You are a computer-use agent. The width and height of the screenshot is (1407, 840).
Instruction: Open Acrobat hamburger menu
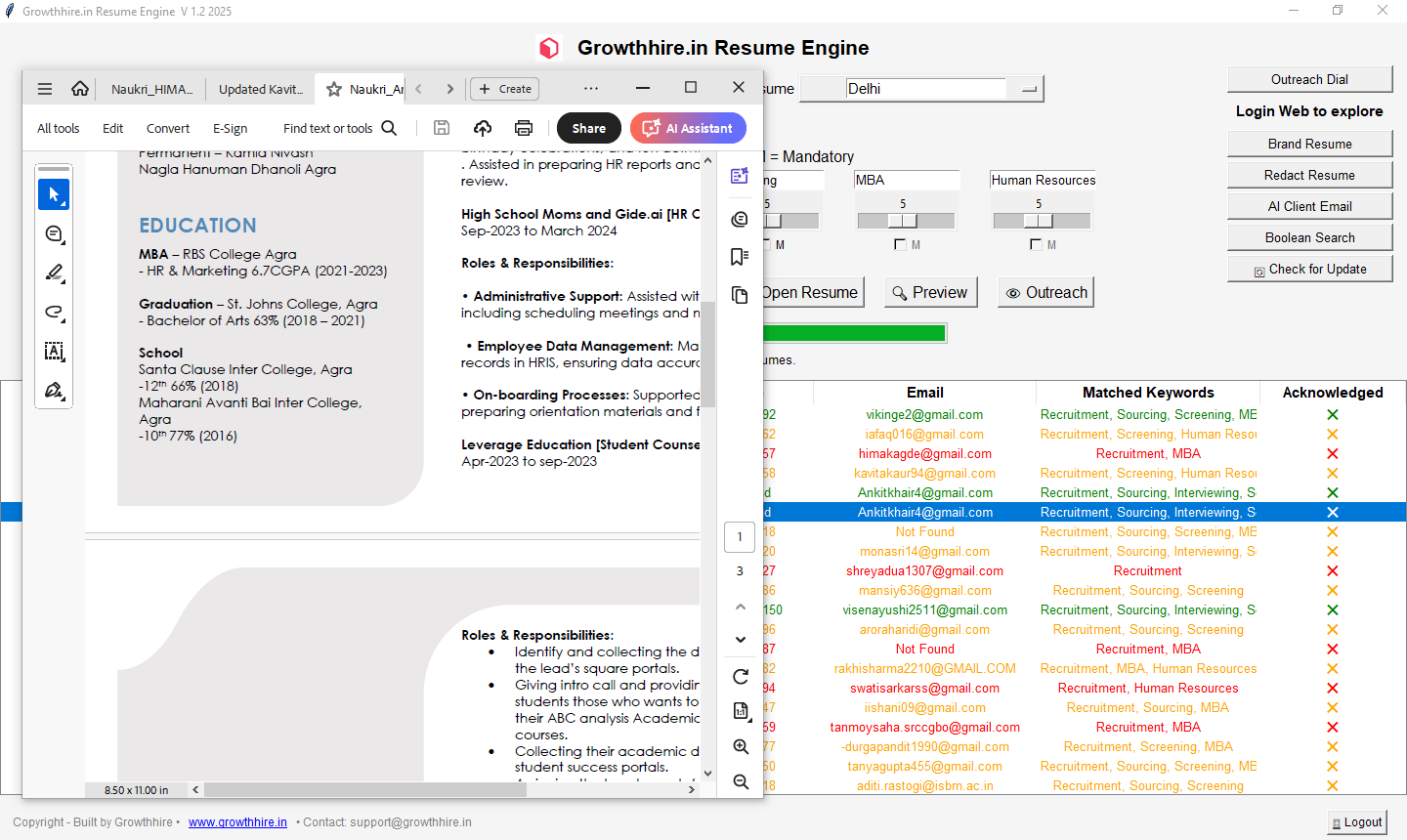(45, 89)
